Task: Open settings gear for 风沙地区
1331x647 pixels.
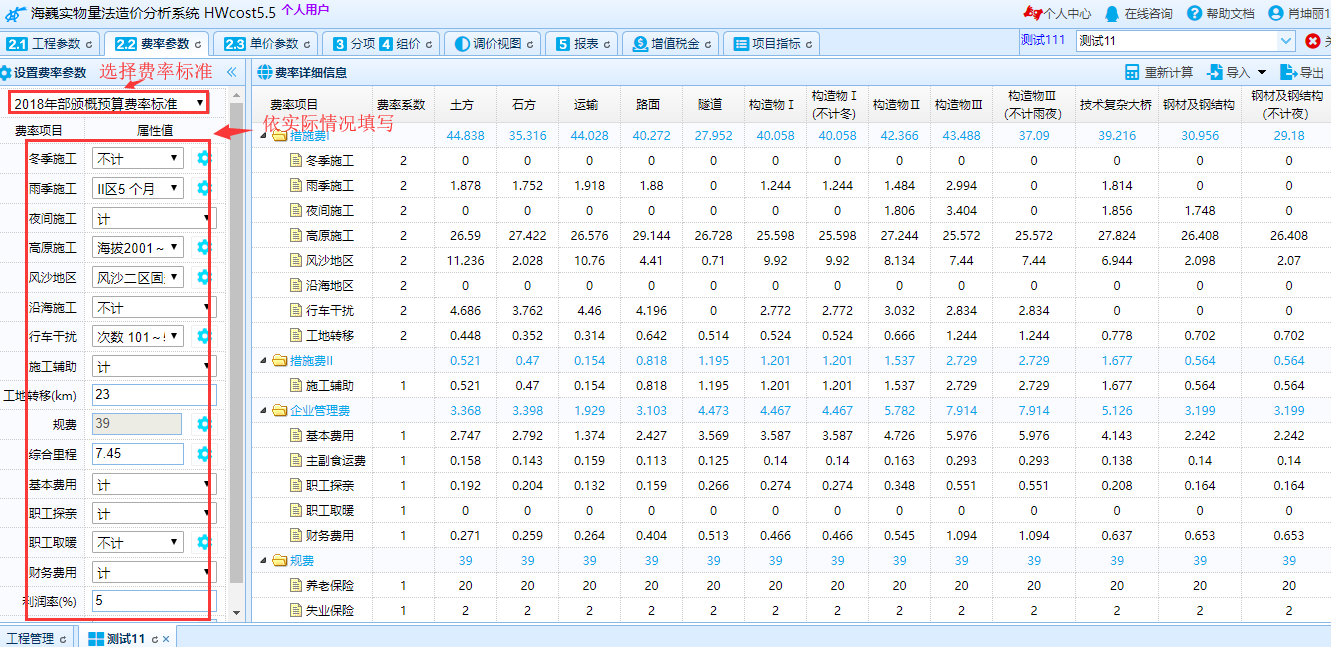Action: (204, 277)
